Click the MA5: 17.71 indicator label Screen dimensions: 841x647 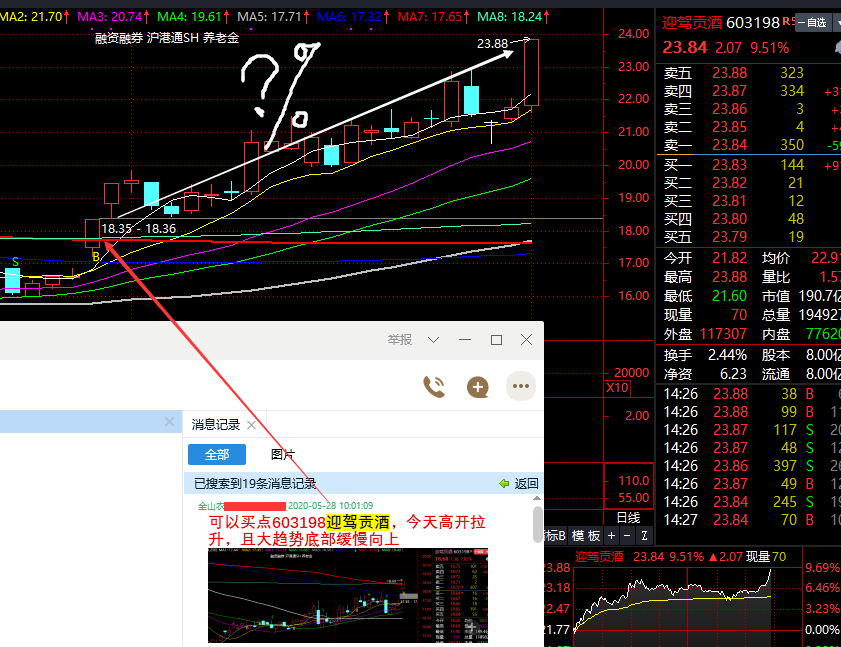click(273, 17)
